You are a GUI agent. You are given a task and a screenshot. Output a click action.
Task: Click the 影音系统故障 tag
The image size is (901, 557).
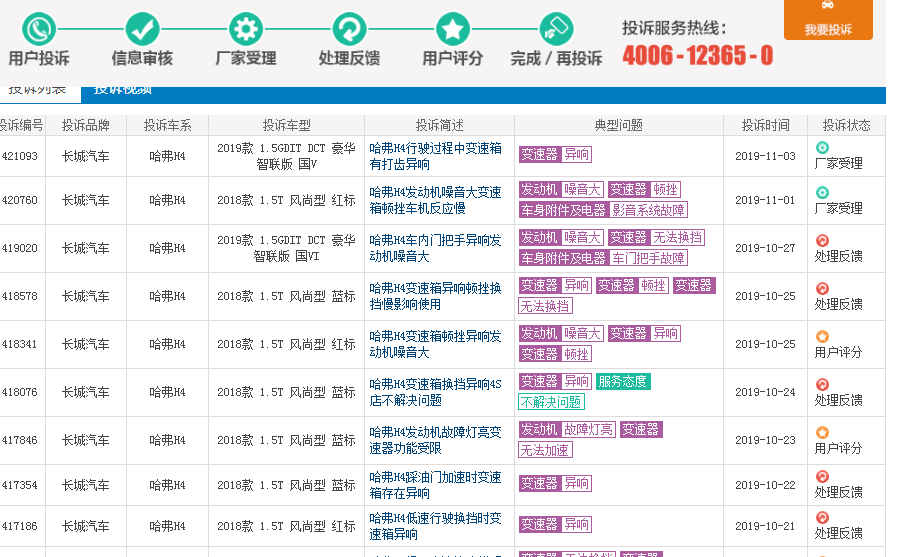[648, 210]
